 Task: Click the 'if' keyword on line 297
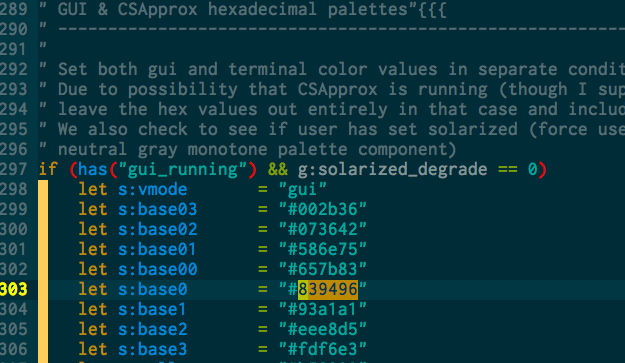pos(48,169)
